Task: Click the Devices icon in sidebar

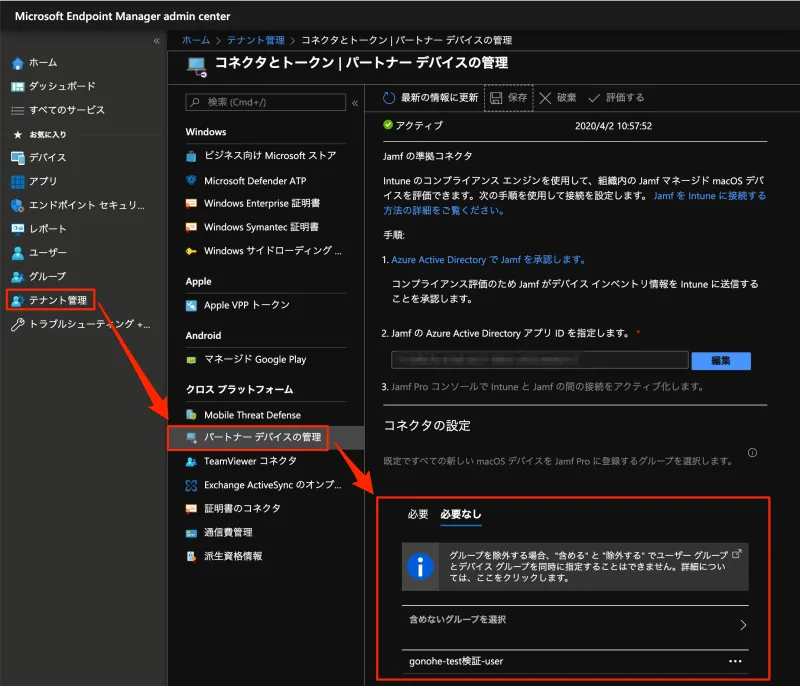Action: point(17,158)
